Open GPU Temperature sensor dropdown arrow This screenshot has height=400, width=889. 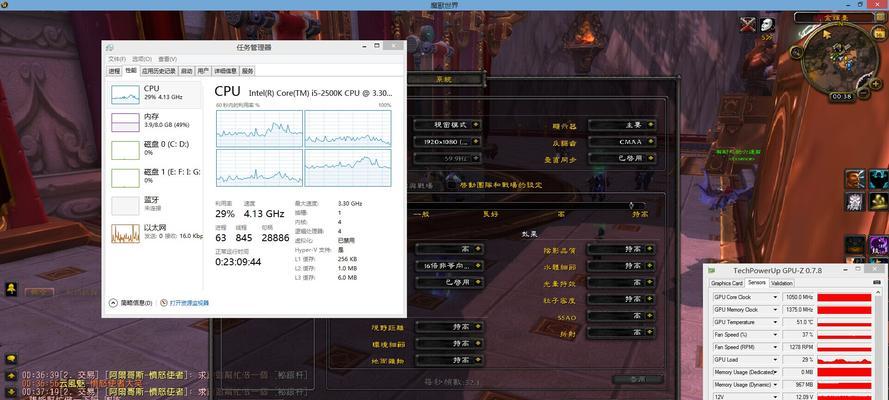pos(775,322)
